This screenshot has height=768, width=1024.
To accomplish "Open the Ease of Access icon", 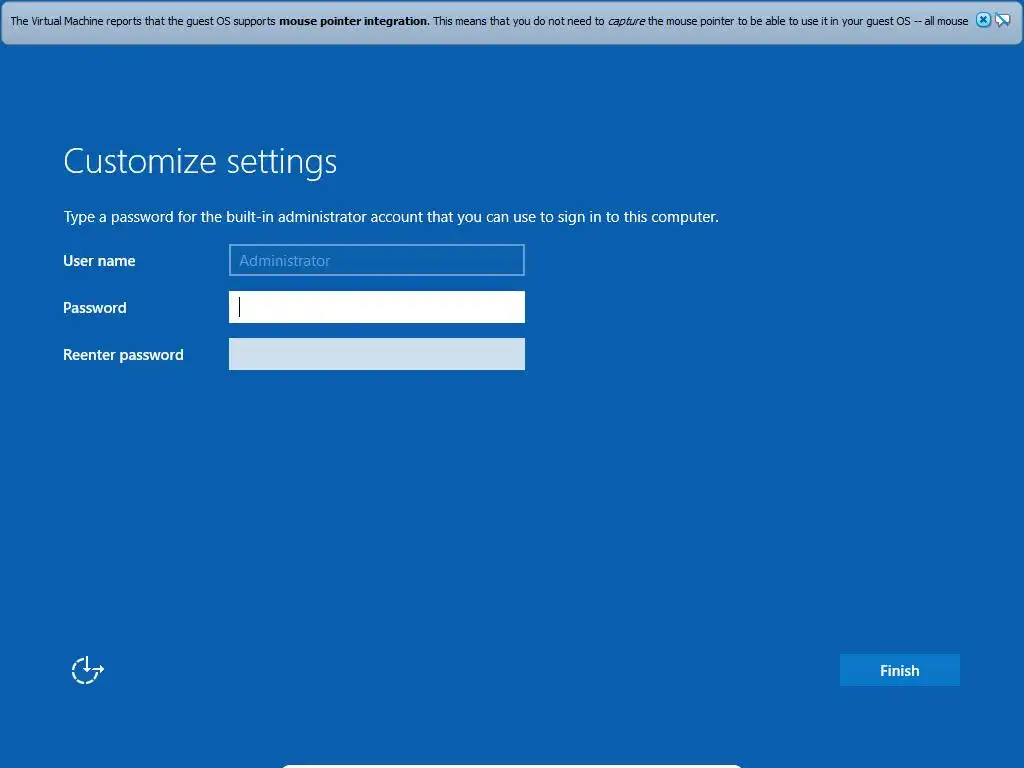I will 88,670.
